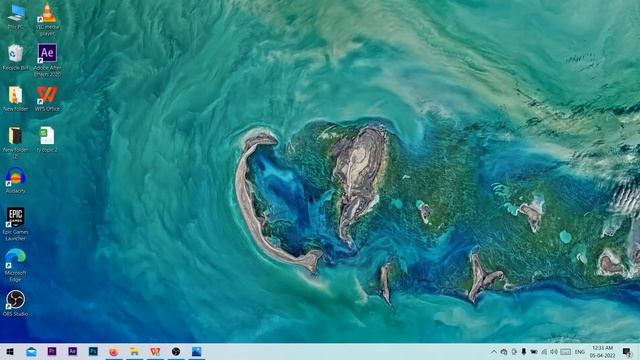Viewport: 640px width, 360px height.
Task: Select the Microsoft Edge desktop shortcut
Action: [16, 265]
